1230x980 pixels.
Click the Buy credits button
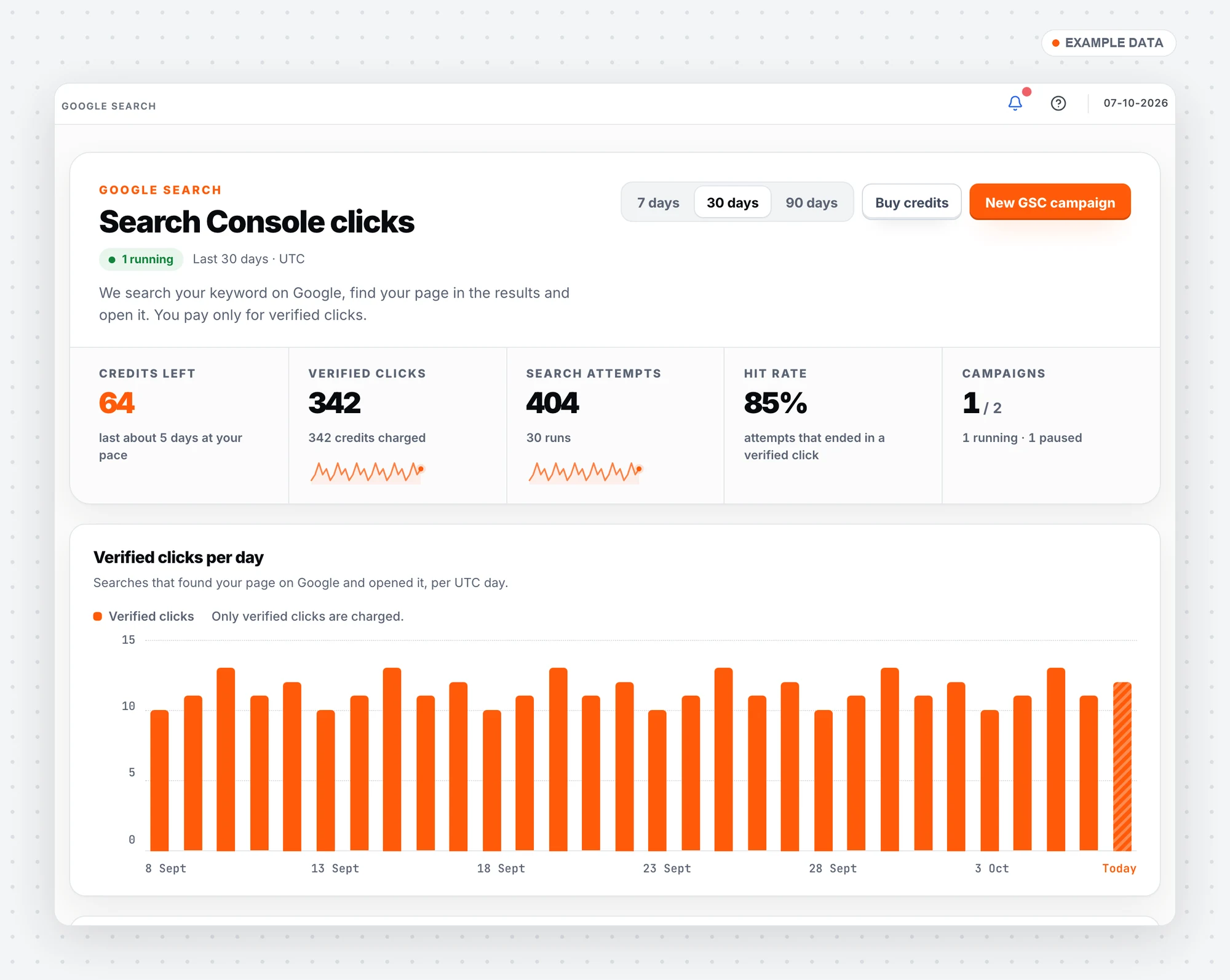(911, 202)
